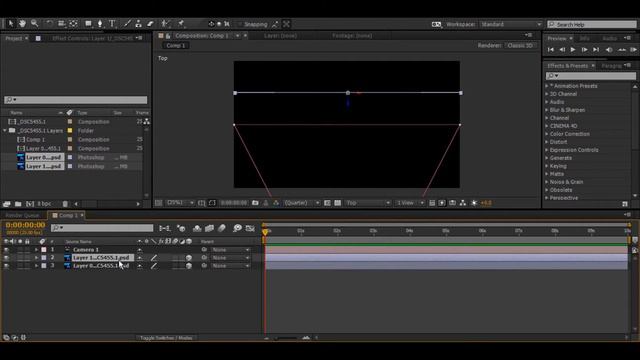Open the magnification 25% dropdown
This screenshot has height=360, width=640.
pos(180,203)
